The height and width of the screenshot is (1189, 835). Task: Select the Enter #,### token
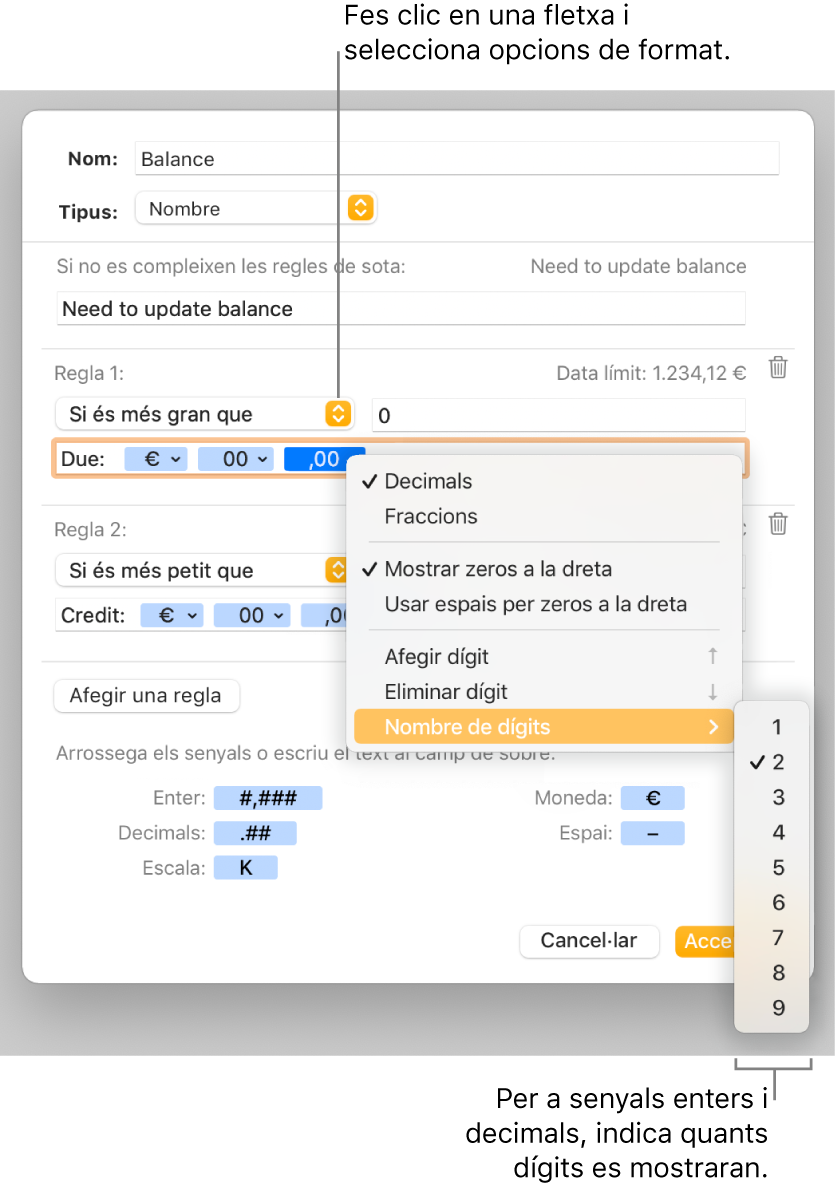coord(268,798)
